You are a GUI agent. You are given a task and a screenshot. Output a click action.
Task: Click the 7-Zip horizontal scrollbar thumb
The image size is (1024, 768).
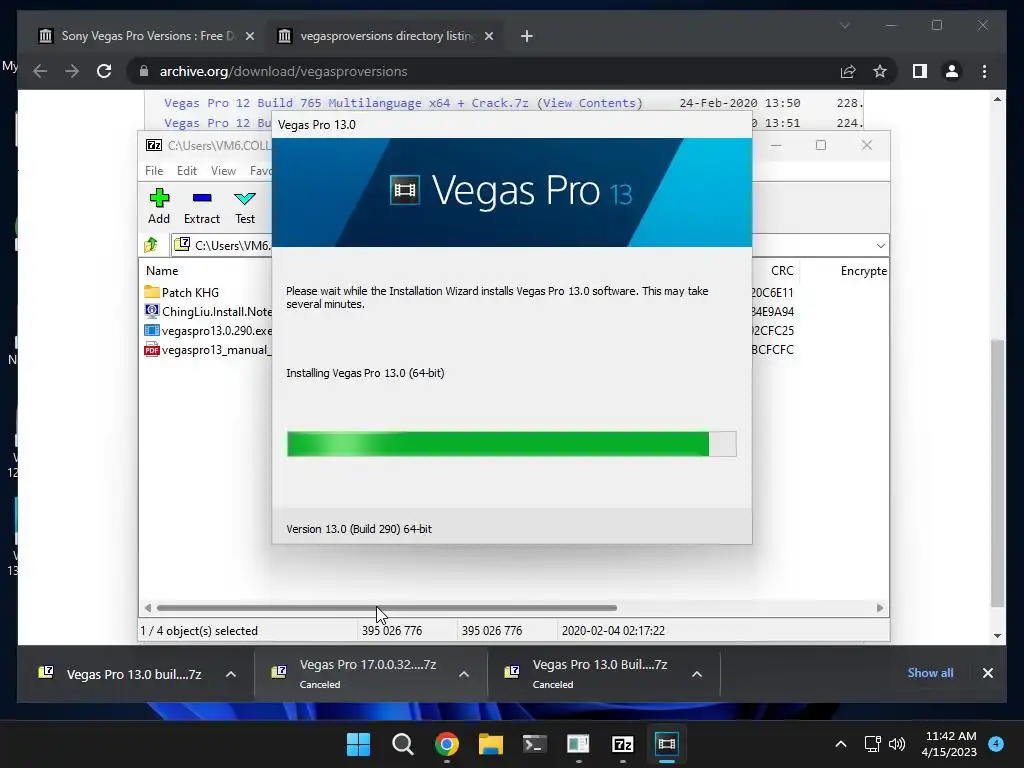coord(387,607)
